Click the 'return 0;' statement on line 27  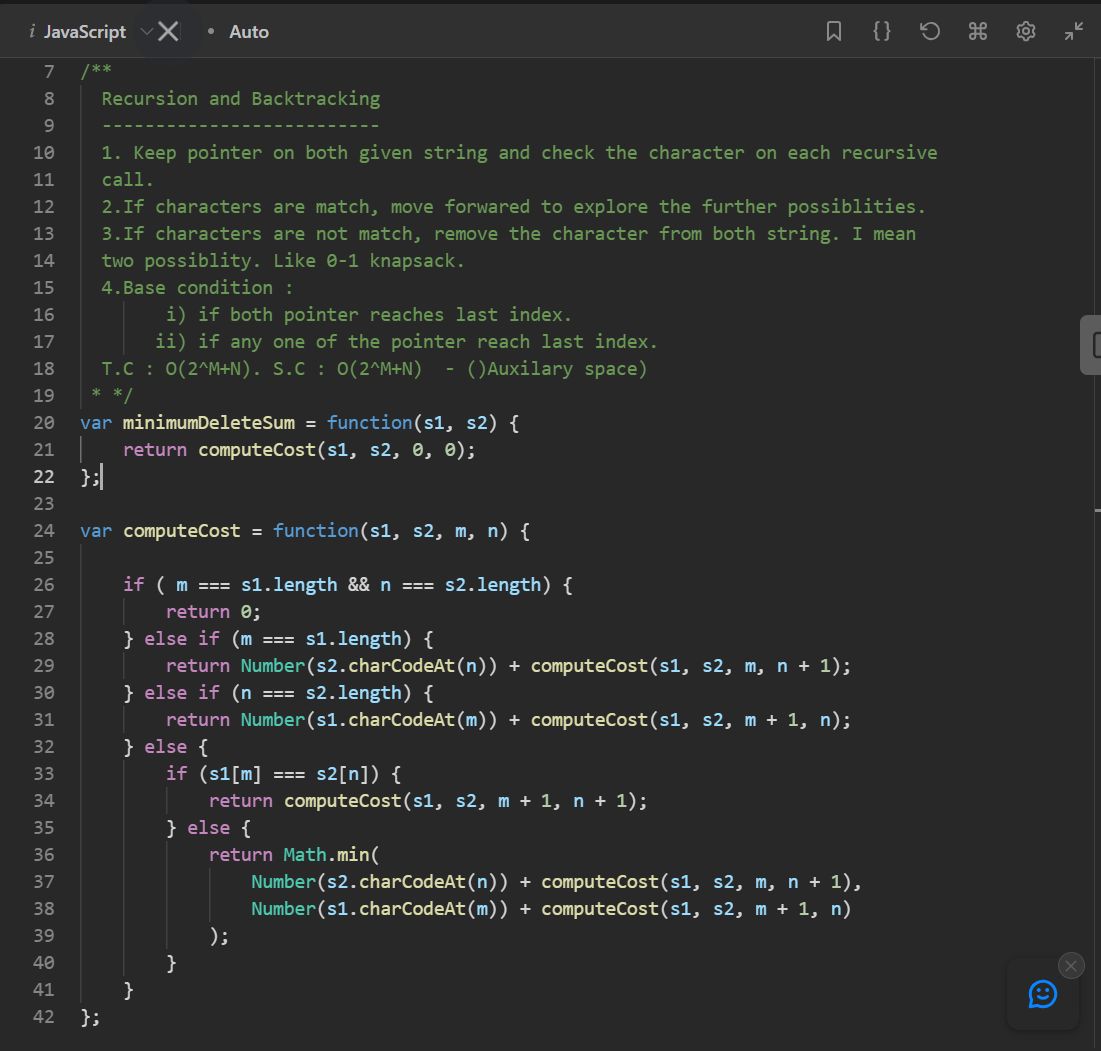click(x=212, y=612)
